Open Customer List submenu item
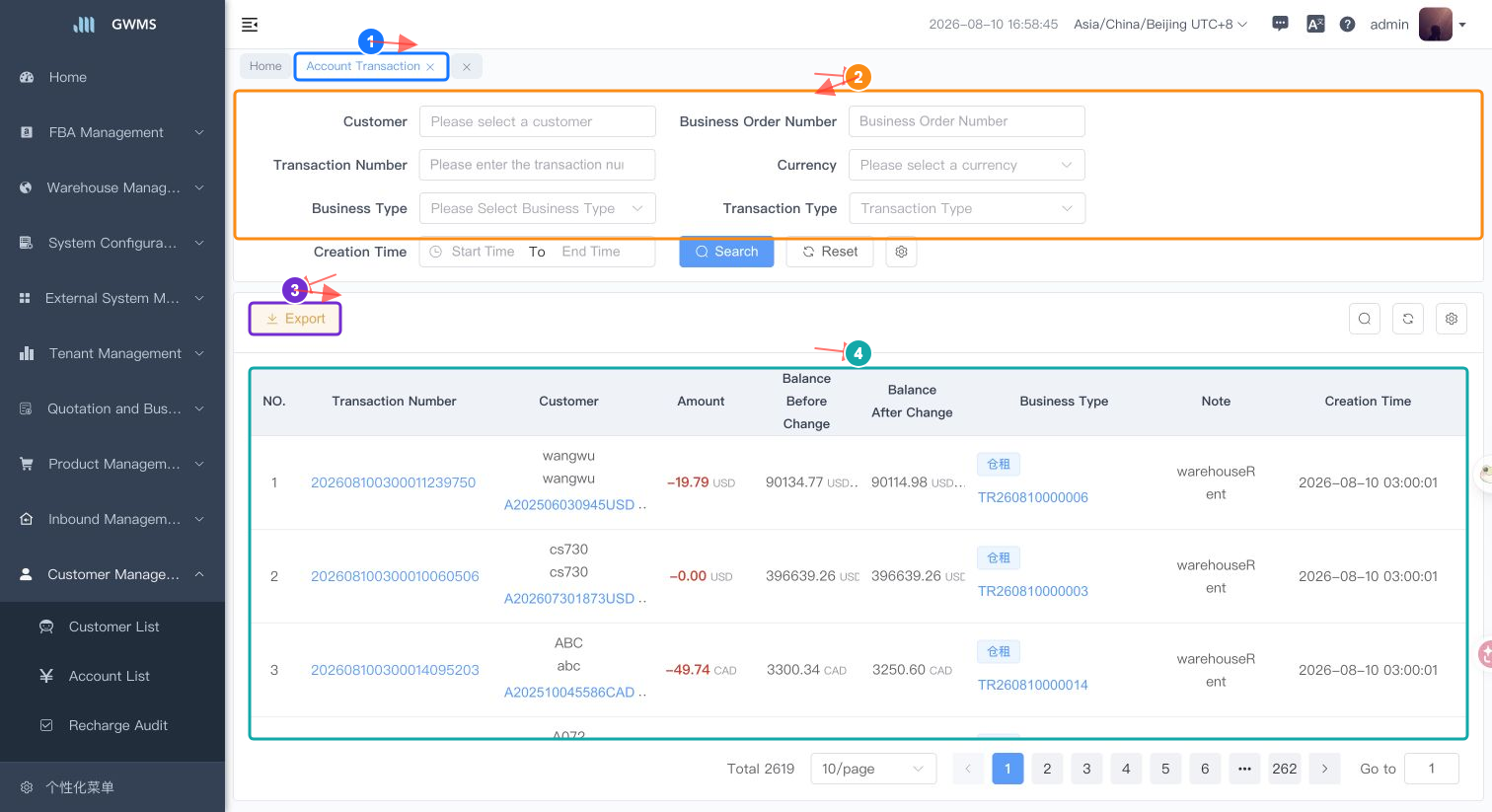Viewport: 1492px width, 812px height. tap(112, 627)
